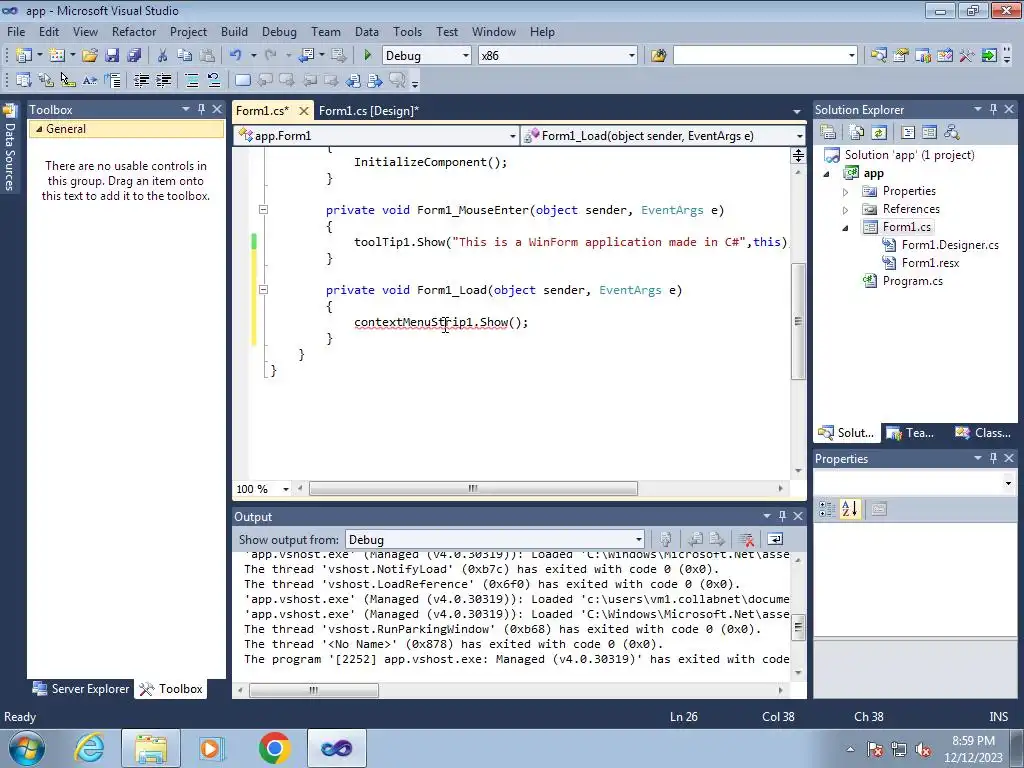Click the New Project toolbar icon
This screenshot has height=768, width=1024.
pyautogui.click(x=24, y=56)
